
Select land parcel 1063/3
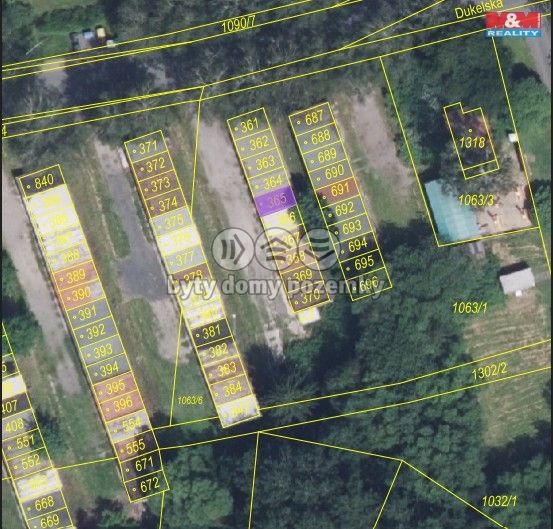[475, 200]
